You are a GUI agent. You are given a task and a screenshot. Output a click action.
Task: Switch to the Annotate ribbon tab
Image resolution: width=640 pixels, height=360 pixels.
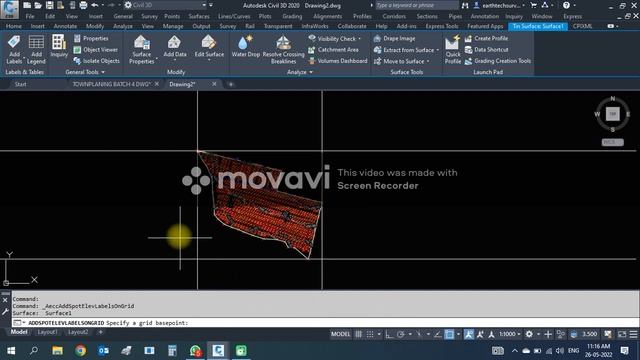[x=65, y=26]
